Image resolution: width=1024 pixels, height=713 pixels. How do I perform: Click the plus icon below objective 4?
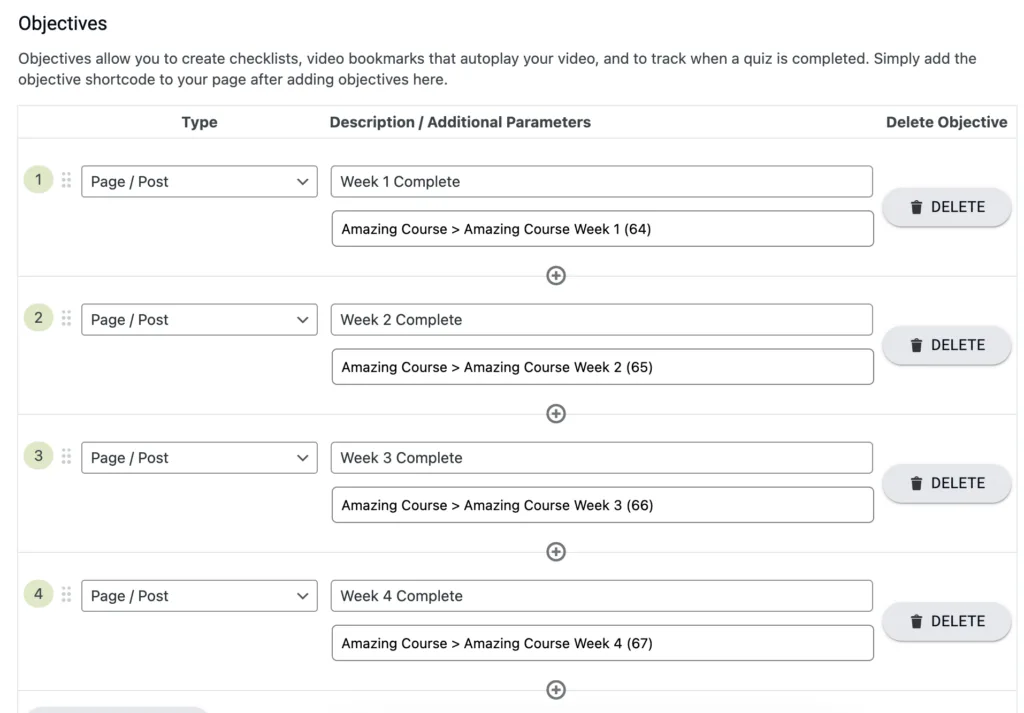(556, 689)
